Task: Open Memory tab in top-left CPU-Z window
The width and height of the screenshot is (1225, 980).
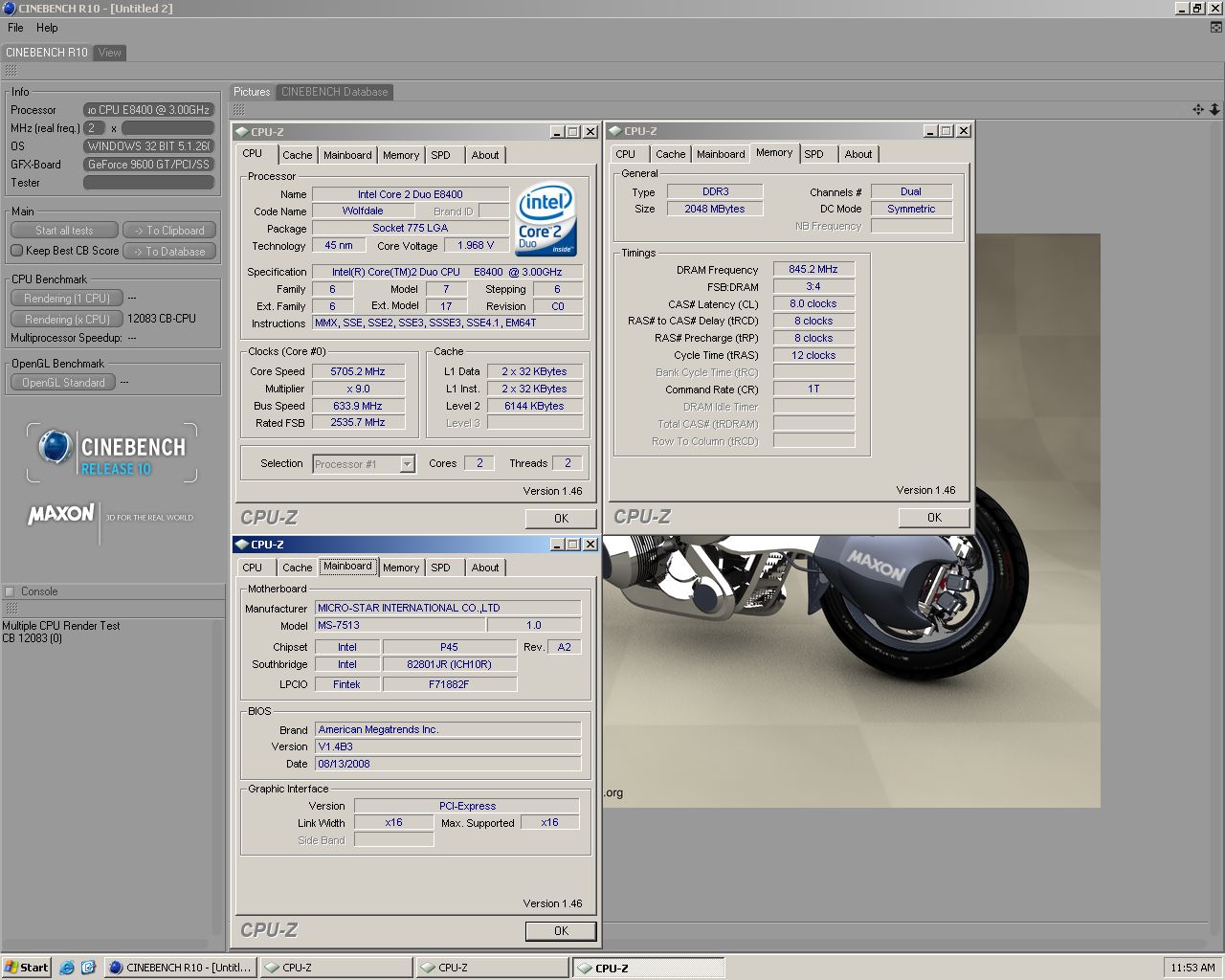Action: pos(401,155)
